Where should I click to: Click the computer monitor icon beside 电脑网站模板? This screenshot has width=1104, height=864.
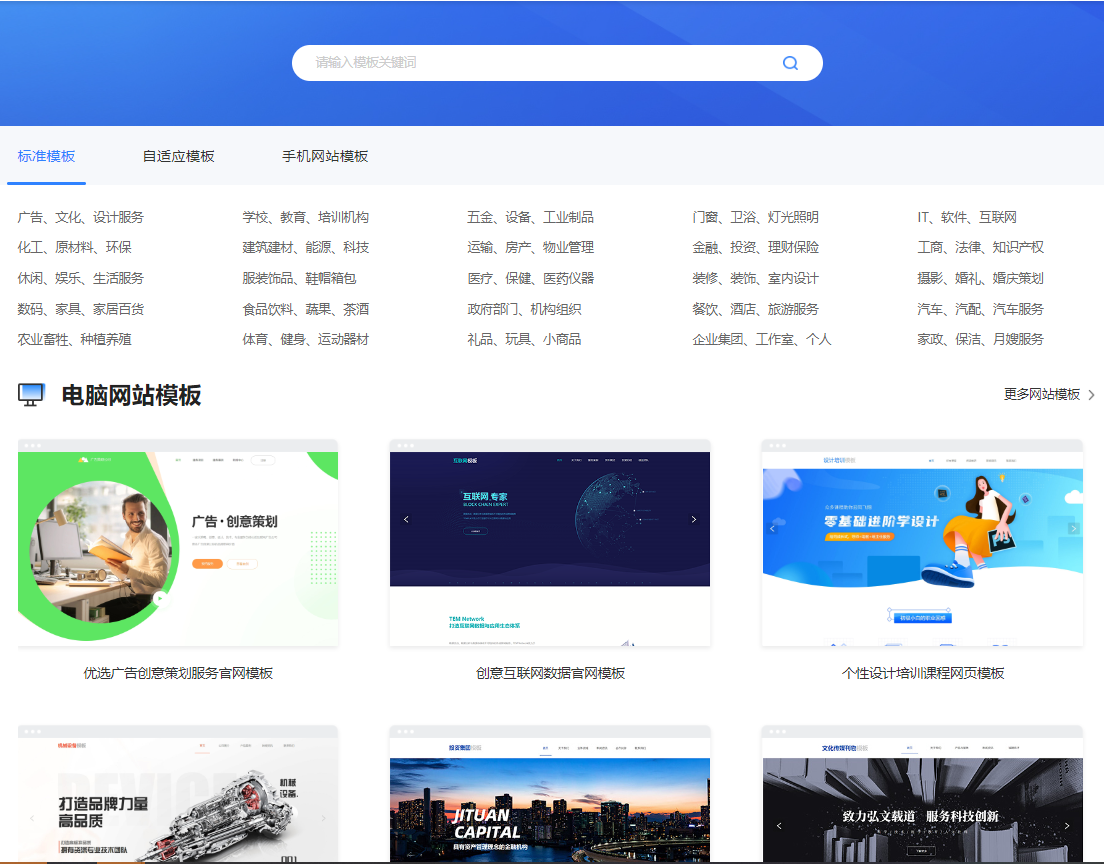coord(32,395)
